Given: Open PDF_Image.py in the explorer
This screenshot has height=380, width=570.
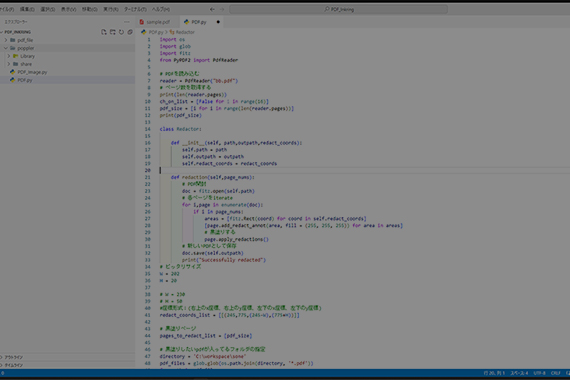Looking at the screenshot, I should coord(32,72).
